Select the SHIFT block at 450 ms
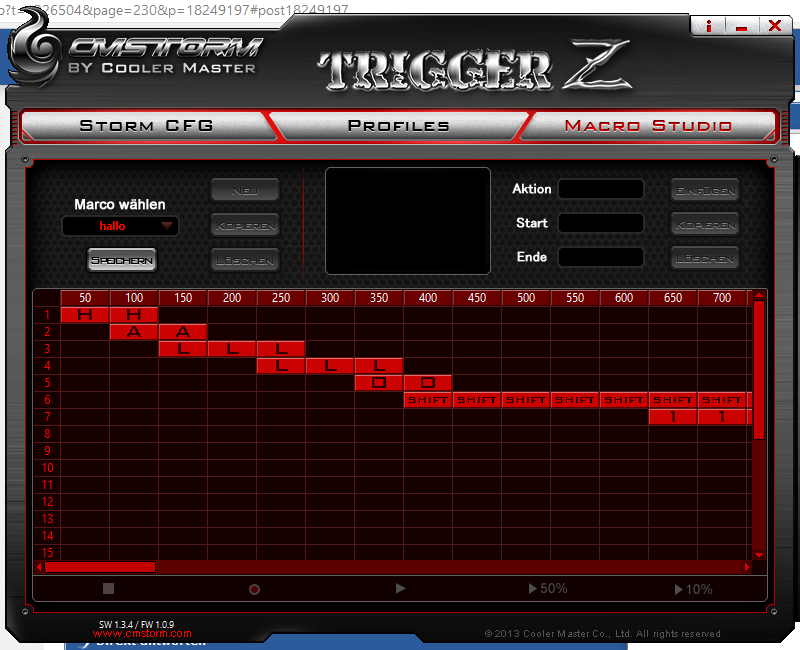The image size is (800, 650). coord(477,400)
